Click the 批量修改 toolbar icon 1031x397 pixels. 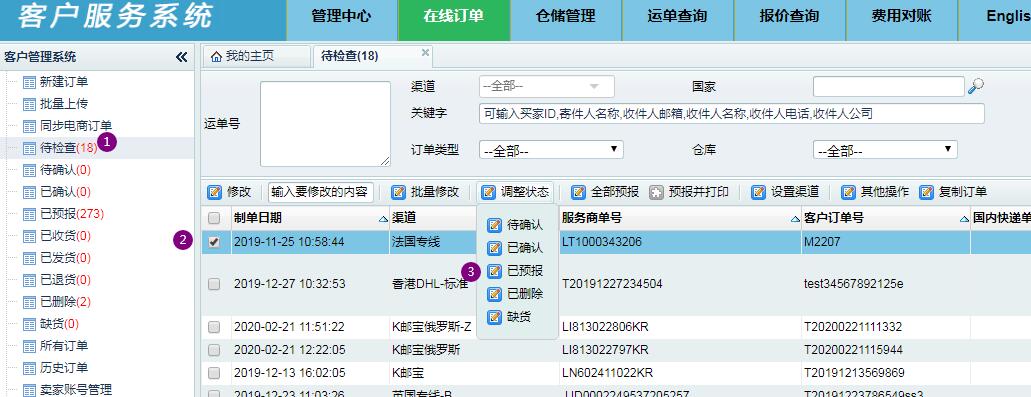398,192
